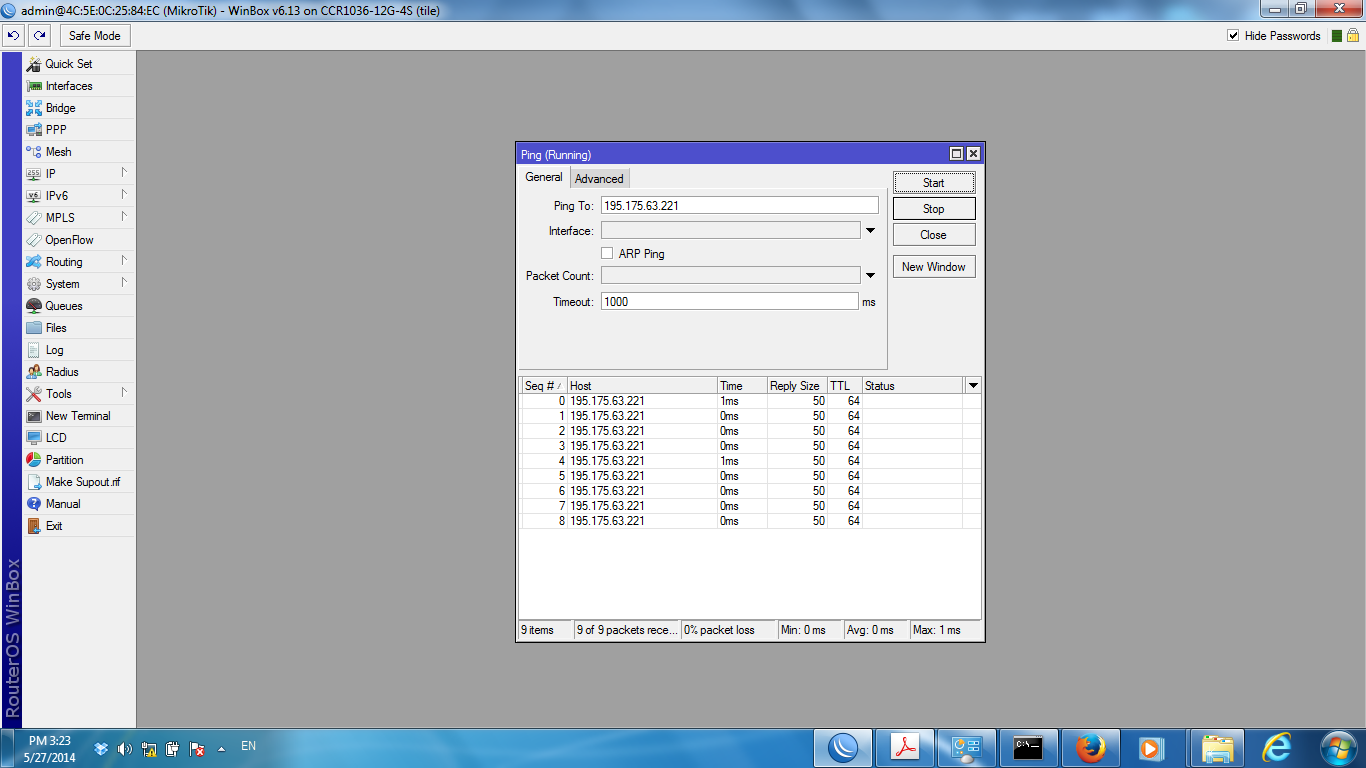Click the EN language indicator in taskbar
The image size is (1366, 768).
pos(249,746)
